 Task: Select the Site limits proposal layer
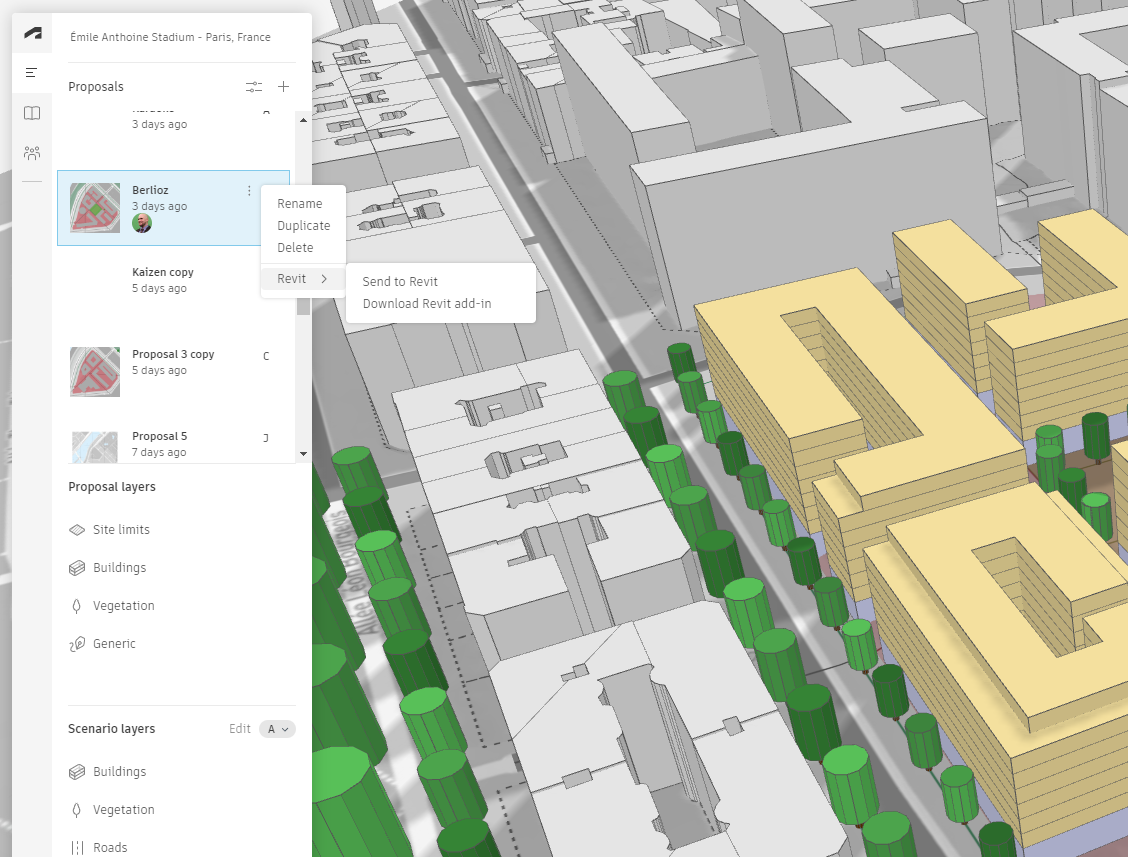121,530
